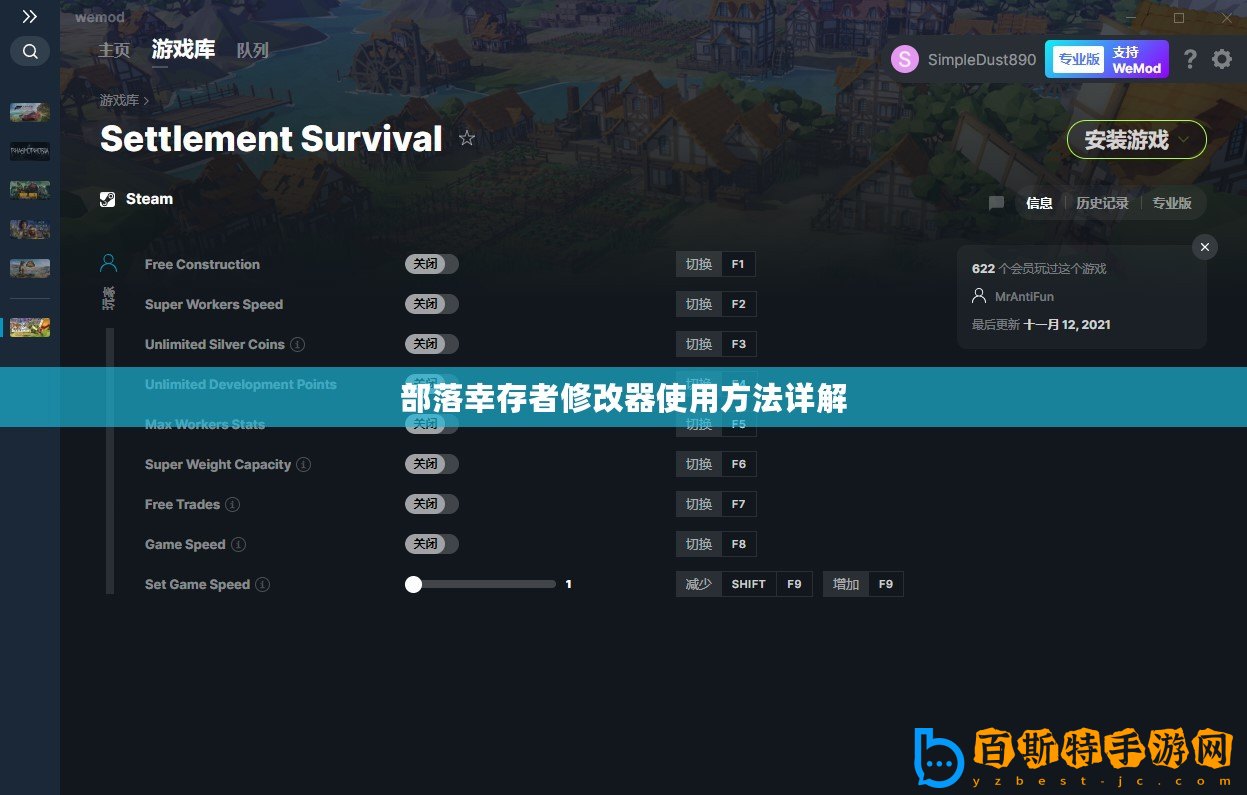1247x795 pixels.
Task: Click the 专业版 支持WeMod upgrade button
Action: pyautogui.click(x=1107, y=59)
